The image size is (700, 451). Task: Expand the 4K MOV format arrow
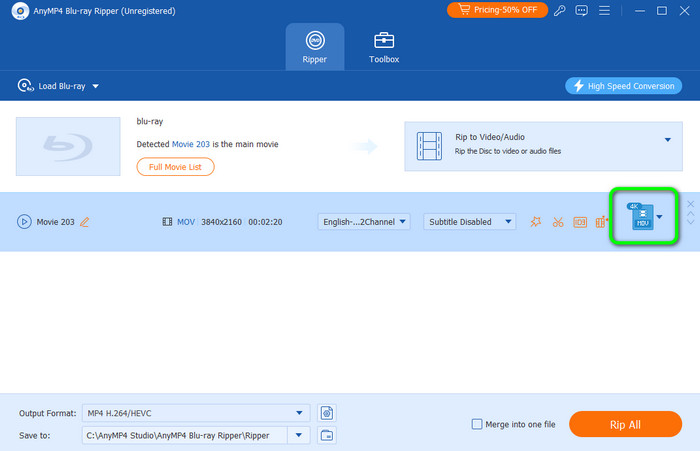coord(659,217)
